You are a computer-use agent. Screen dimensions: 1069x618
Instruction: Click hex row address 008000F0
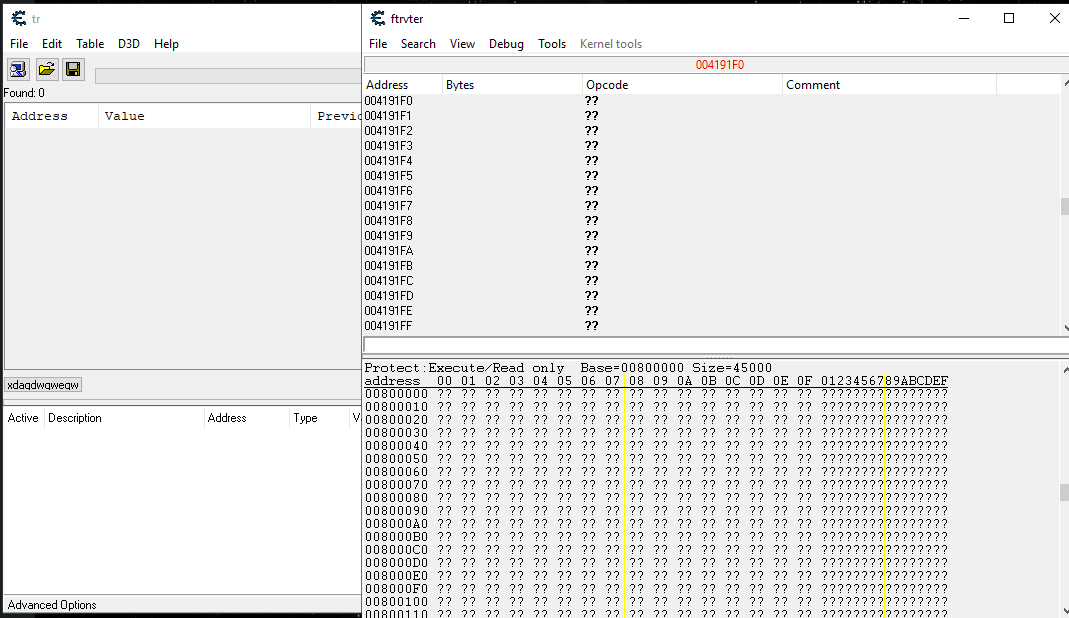pyautogui.click(x=396, y=589)
